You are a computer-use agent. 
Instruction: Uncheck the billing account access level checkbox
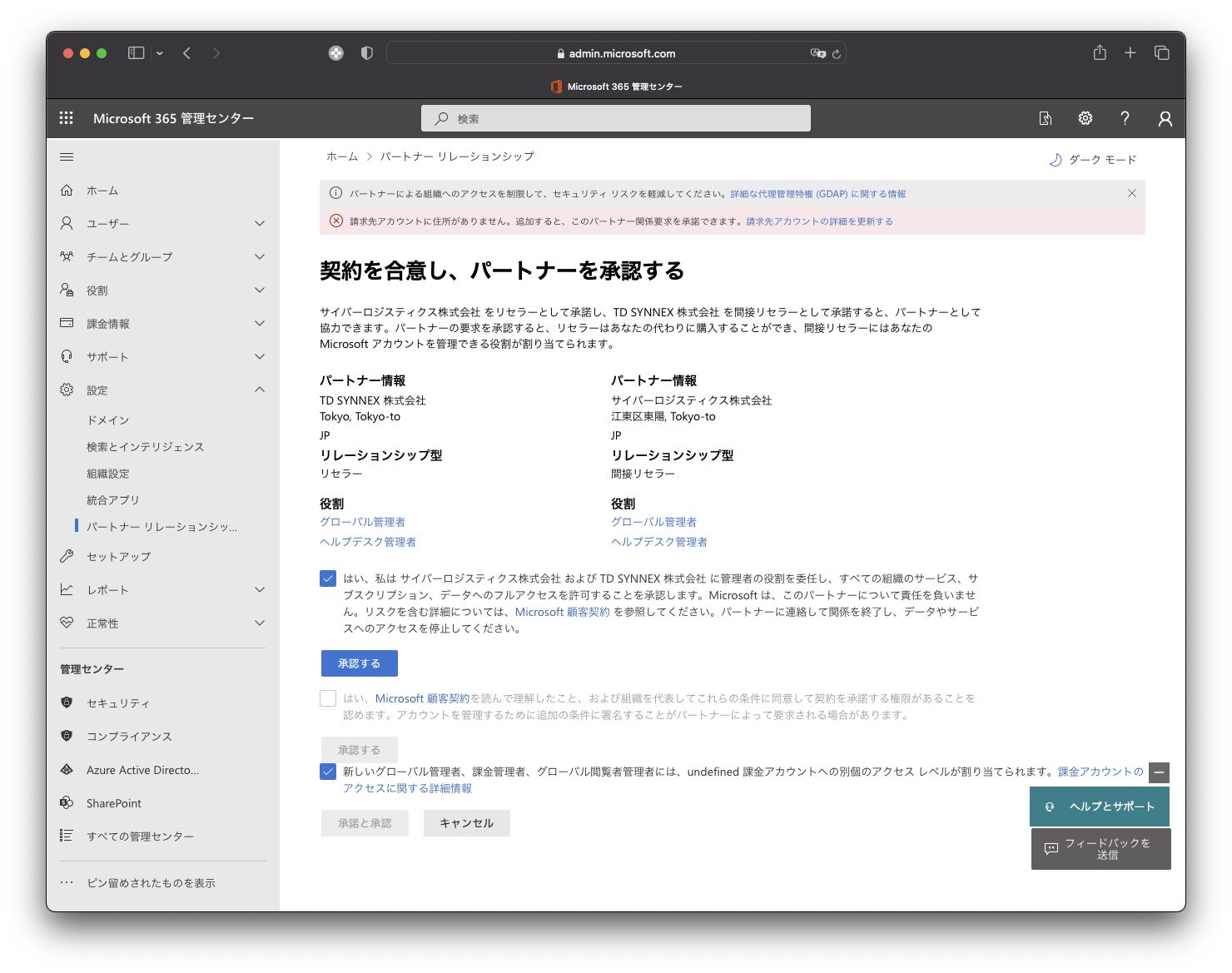[328, 772]
